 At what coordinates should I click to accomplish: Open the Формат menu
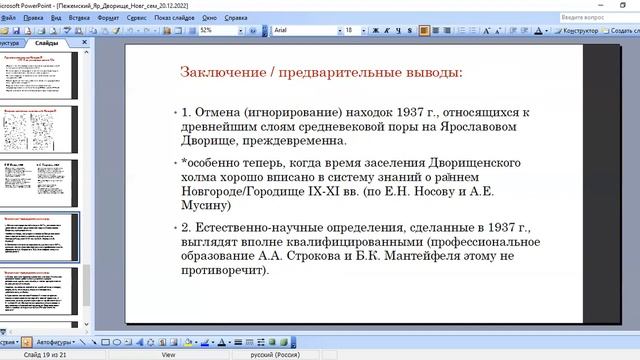[108, 18]
